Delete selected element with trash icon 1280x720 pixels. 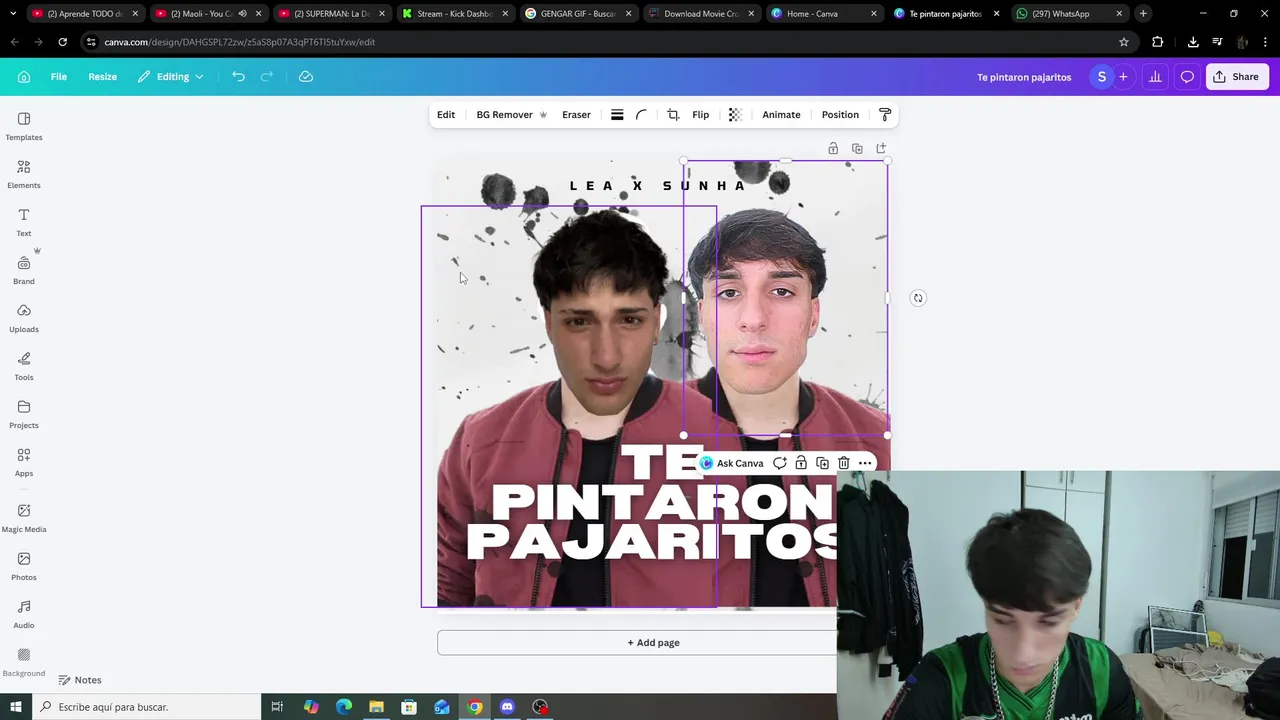coord(844,463)
